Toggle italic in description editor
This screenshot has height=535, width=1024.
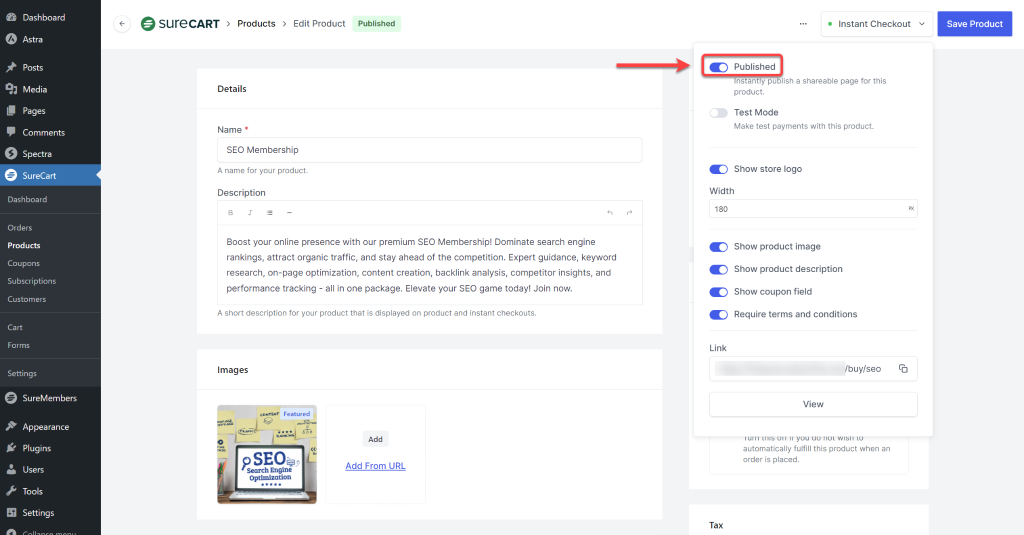click(250, 212)
